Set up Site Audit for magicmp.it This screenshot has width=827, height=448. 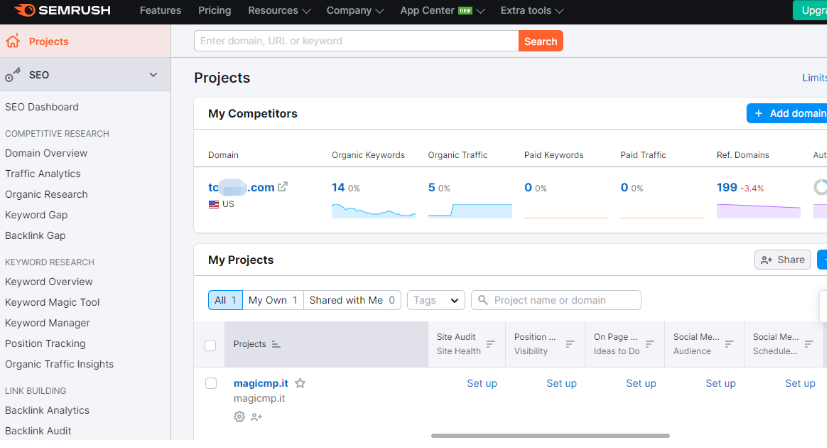pos(482,383)
